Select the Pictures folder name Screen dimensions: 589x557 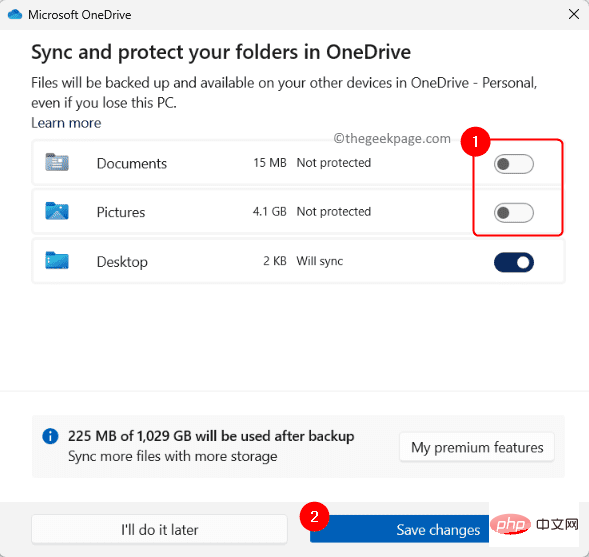tap(121, 212)
